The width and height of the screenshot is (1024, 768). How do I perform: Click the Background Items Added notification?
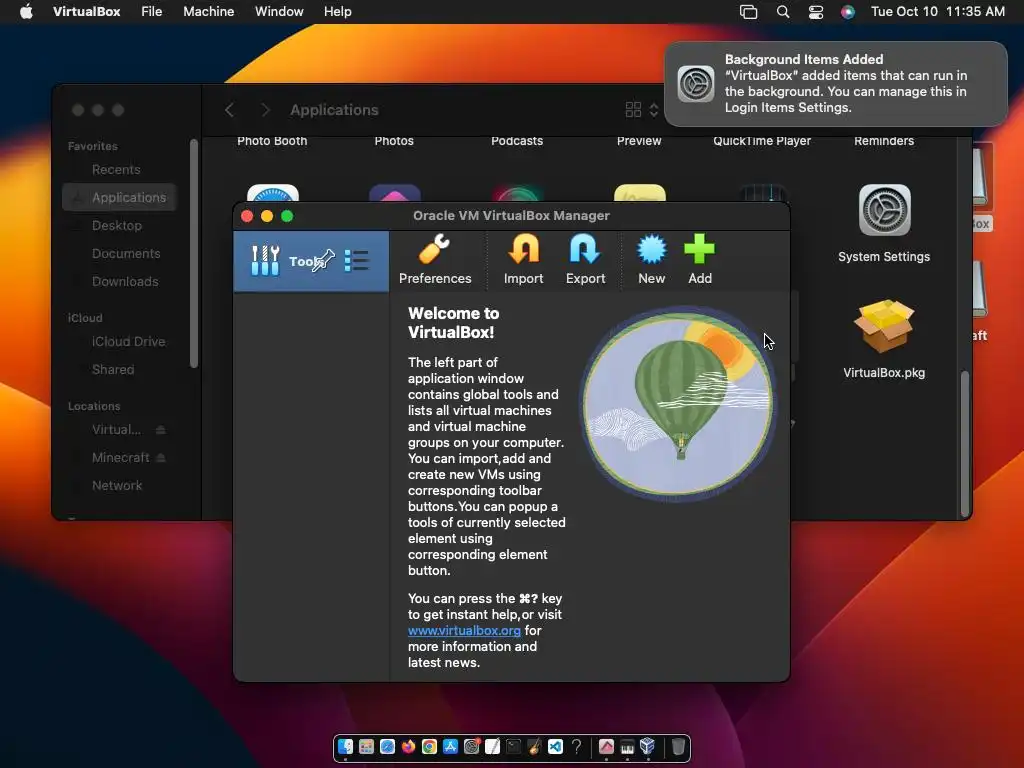[x=836, y=84]
